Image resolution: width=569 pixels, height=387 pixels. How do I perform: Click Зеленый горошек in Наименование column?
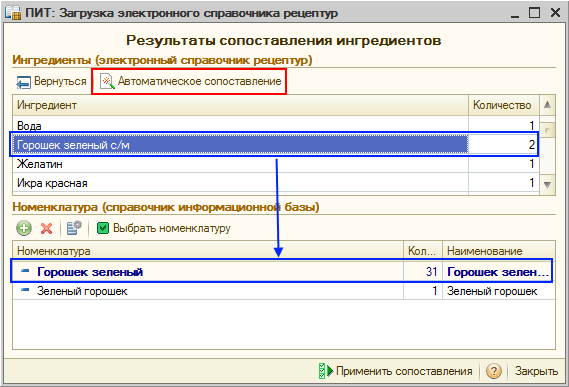coord(499,291)
